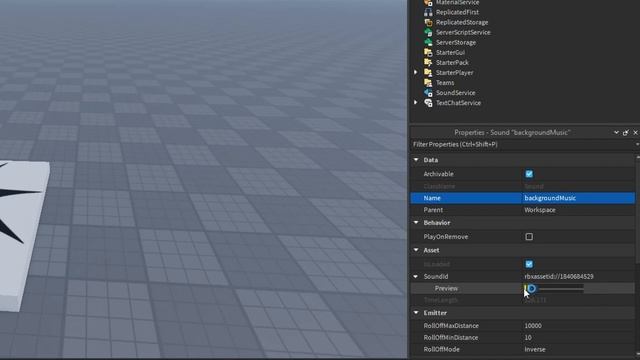Select the StarterPlayer row label

pyautogui.click(x=454, y=73)
